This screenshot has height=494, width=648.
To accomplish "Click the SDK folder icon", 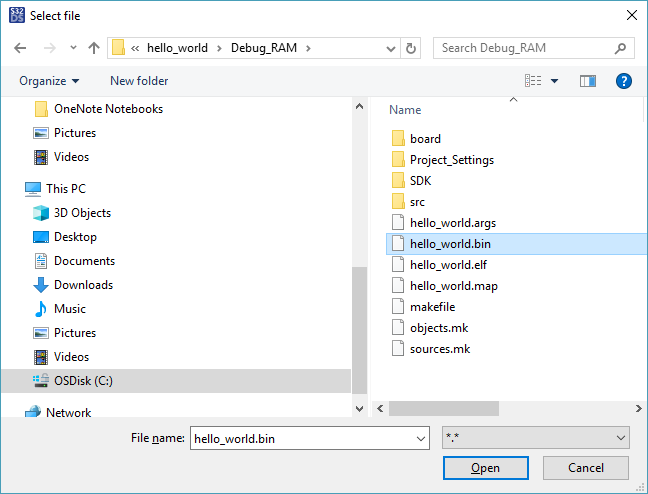I will click(398, 181).
